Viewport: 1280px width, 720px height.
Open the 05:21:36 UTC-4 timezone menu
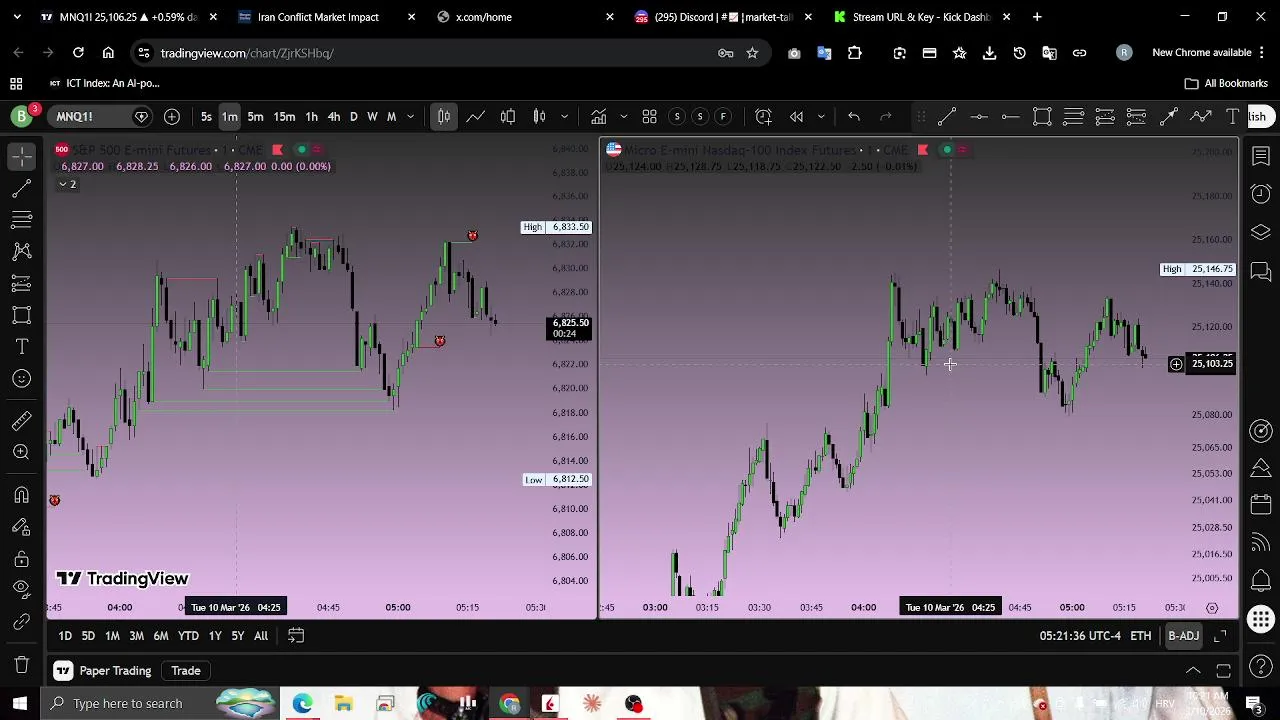point(1080,636)
